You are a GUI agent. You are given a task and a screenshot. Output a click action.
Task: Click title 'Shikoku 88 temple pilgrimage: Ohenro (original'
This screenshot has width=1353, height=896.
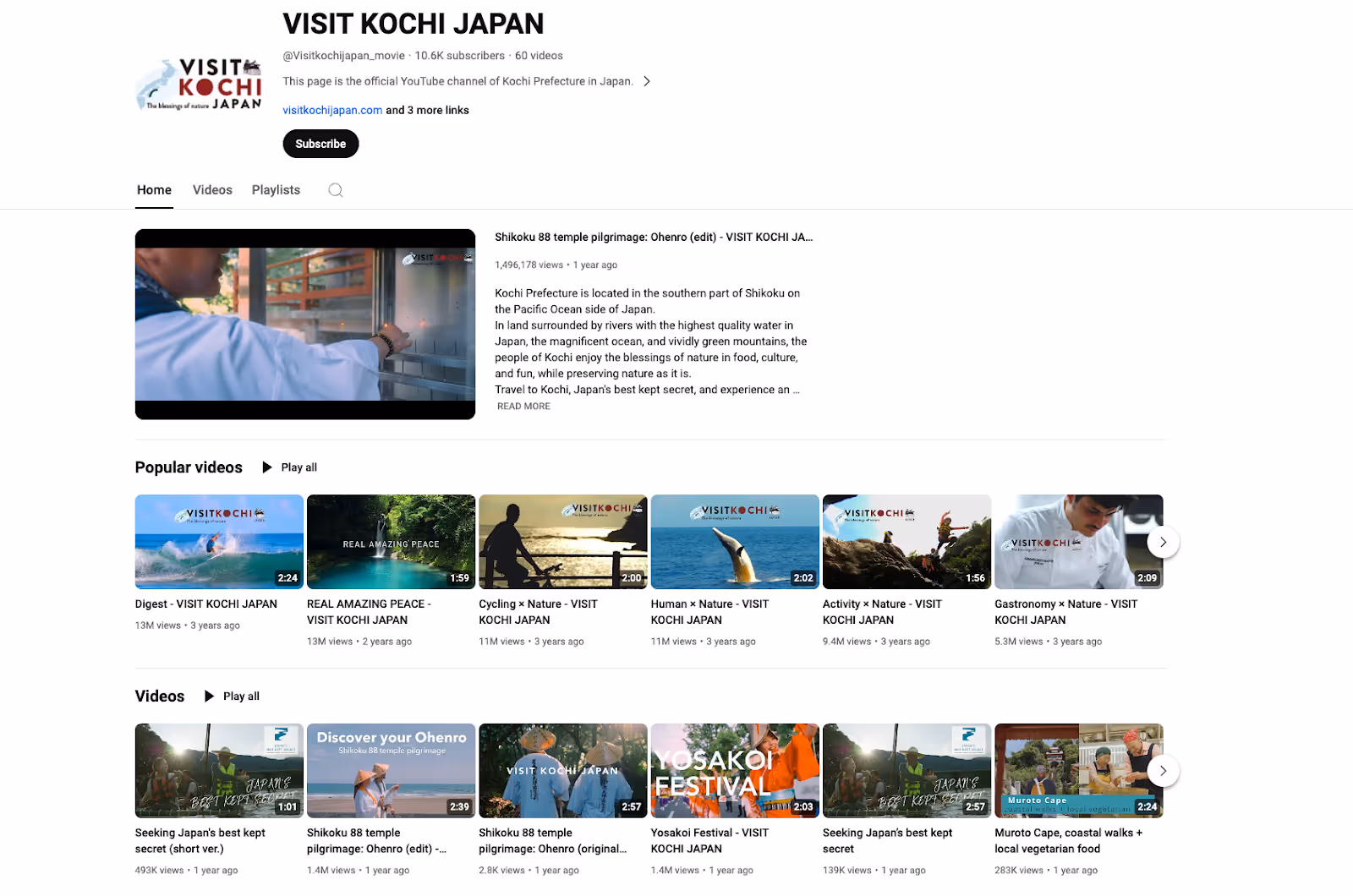tap(553, 841)
